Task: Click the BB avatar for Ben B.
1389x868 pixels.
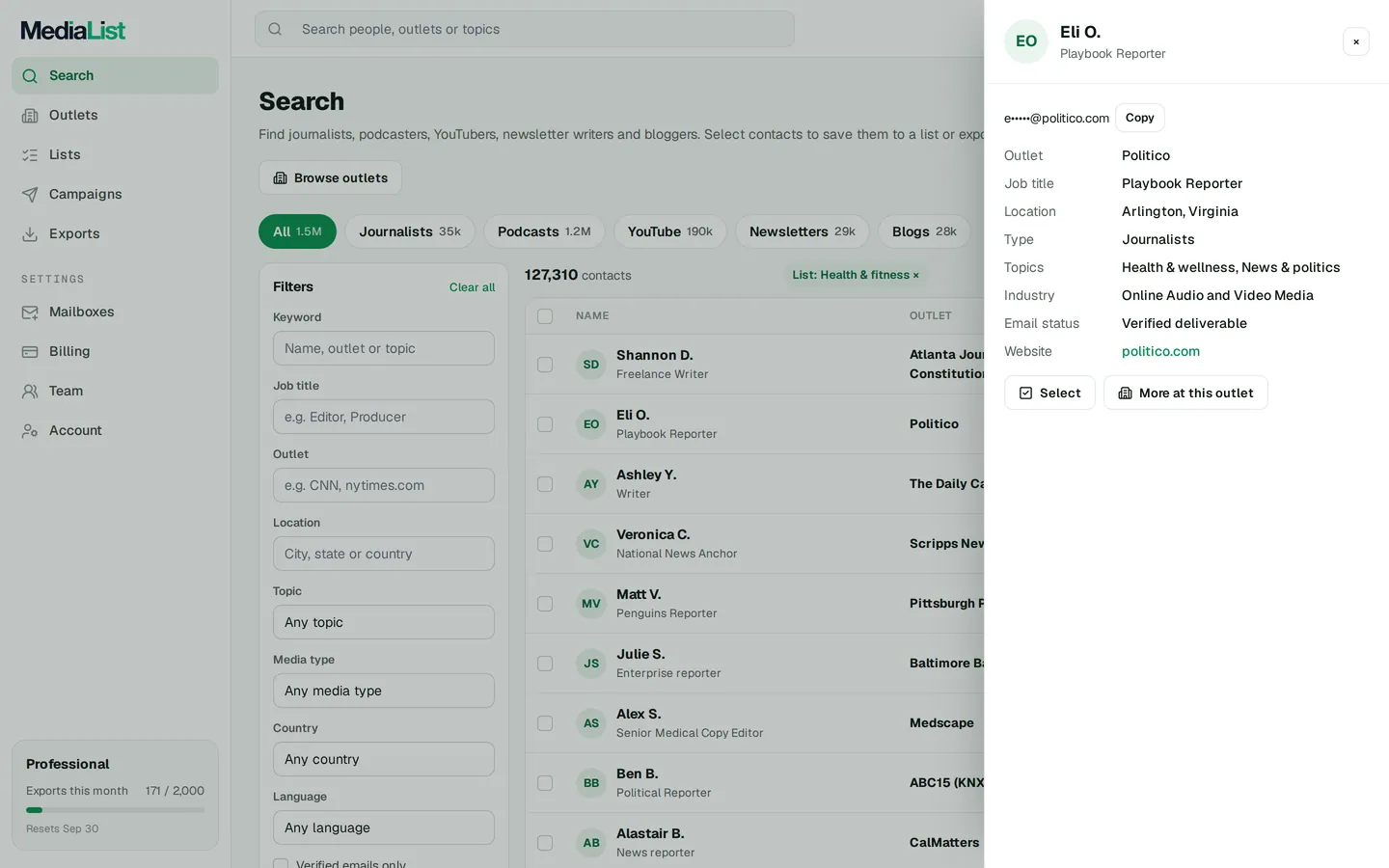Action: point(591,783)
